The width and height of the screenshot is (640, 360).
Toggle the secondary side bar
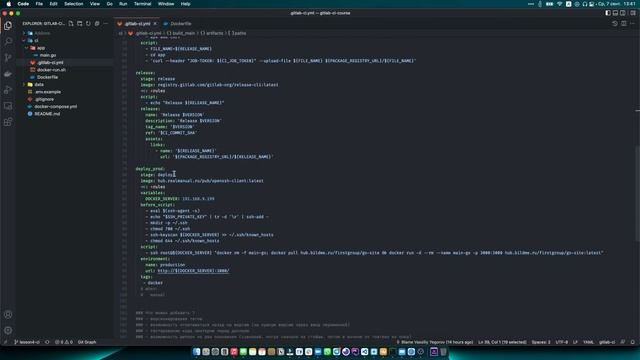tap(623, 13)
